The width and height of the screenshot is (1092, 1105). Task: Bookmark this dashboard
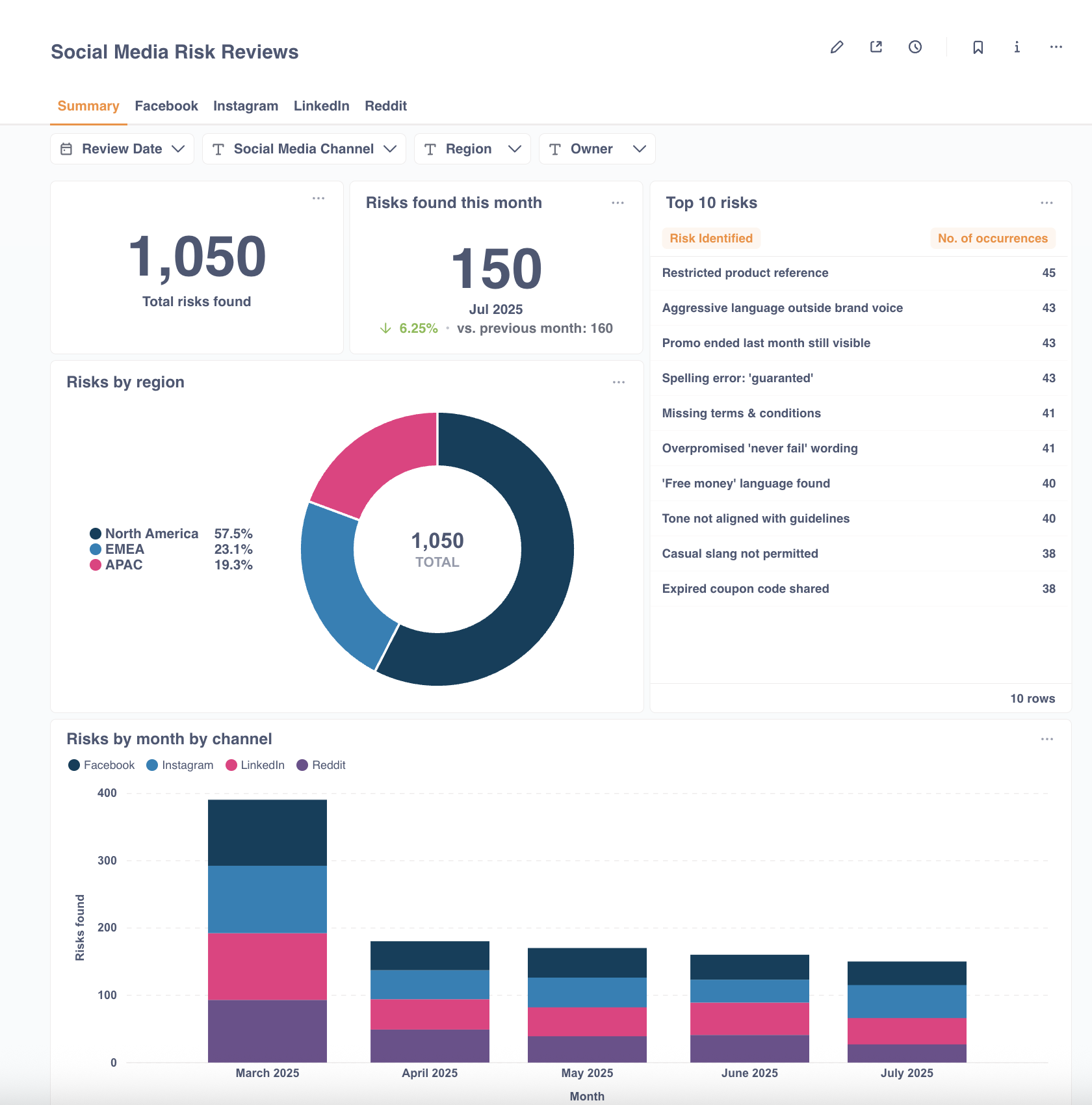click(978, 47)
